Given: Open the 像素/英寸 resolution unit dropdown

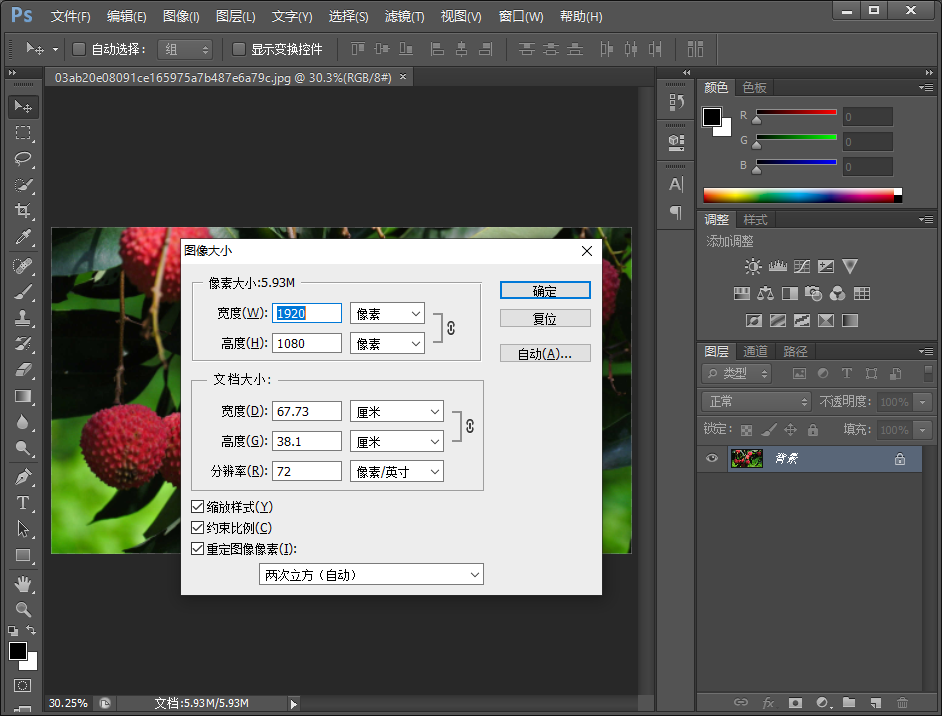Looking at the screenshot, I should tap(396, 472).
